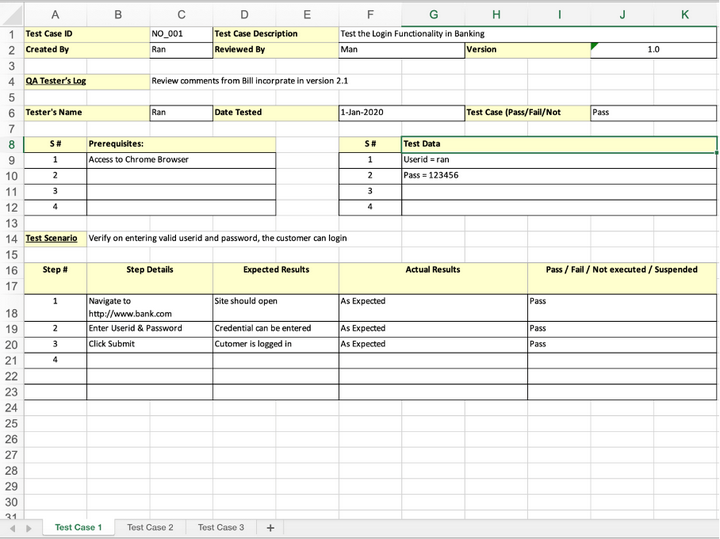Switch to the Test Case 2 tab

(x=150, y=527)
